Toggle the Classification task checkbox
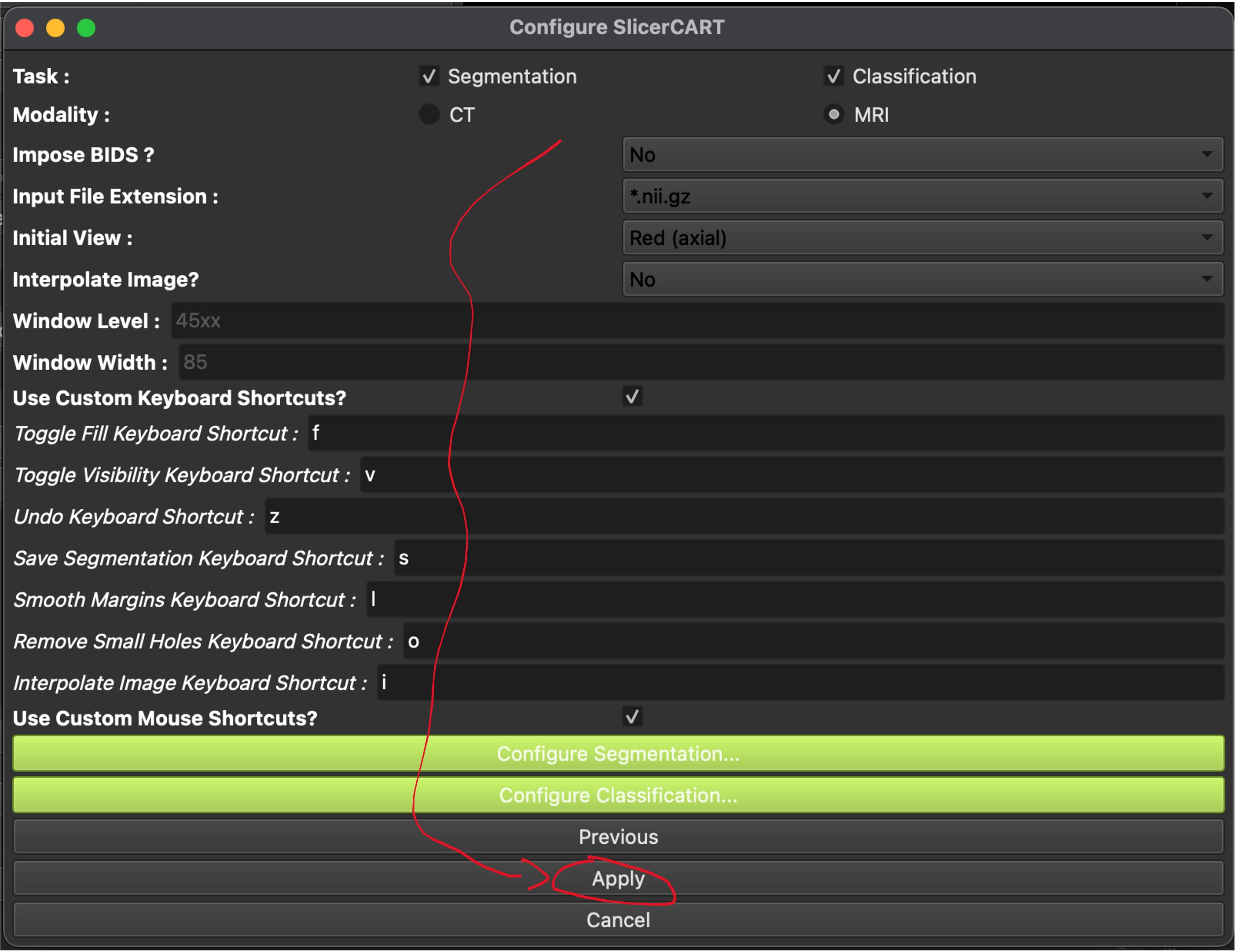The width and height of the screenshot is (1236, 952). pos(833,76)
